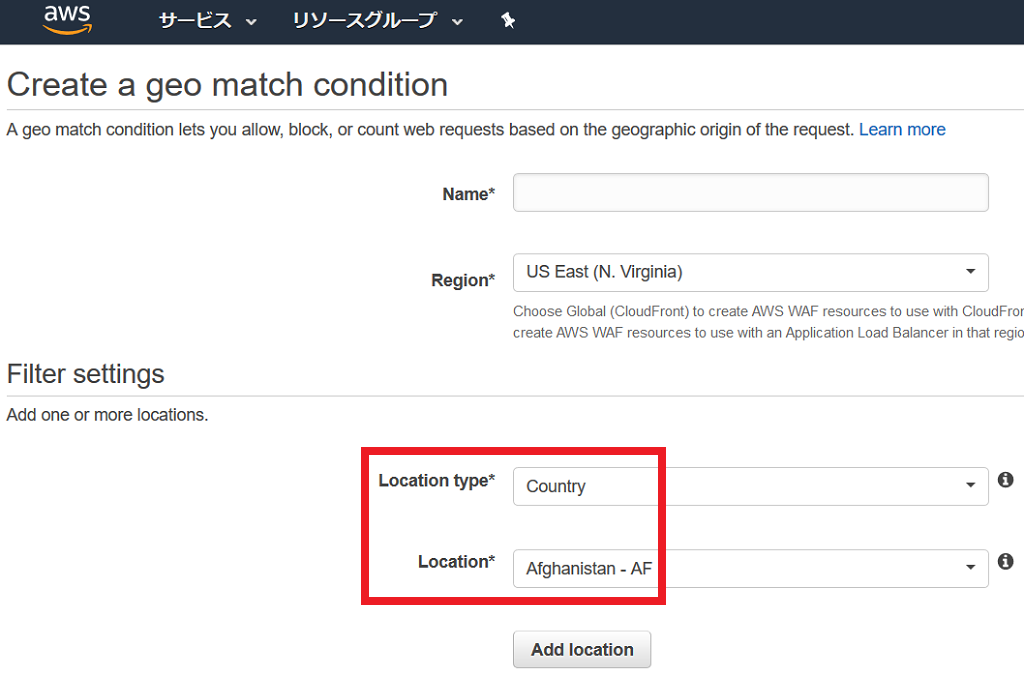Click the Add location button
1024x676 pixels.
tap(582, 650)
